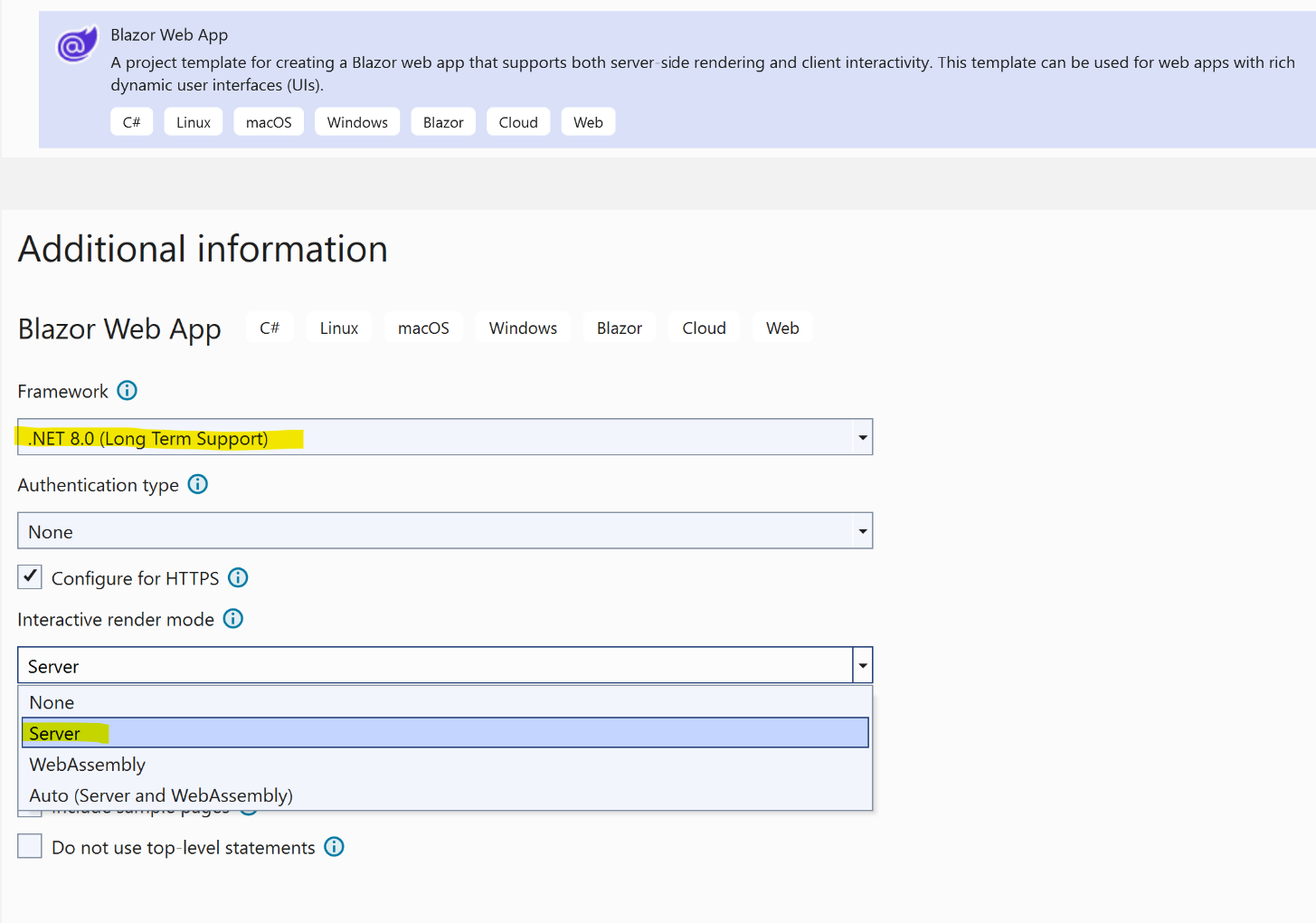
Task: Click the Blazor Web App template title
Action: pyautogui.click(x=169, y=34)
